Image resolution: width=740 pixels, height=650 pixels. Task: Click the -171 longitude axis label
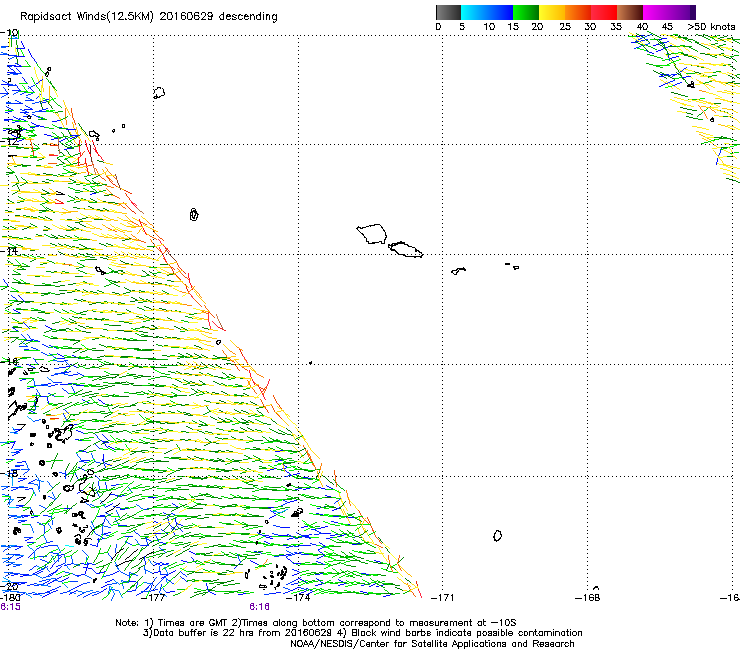click(443, 598)
